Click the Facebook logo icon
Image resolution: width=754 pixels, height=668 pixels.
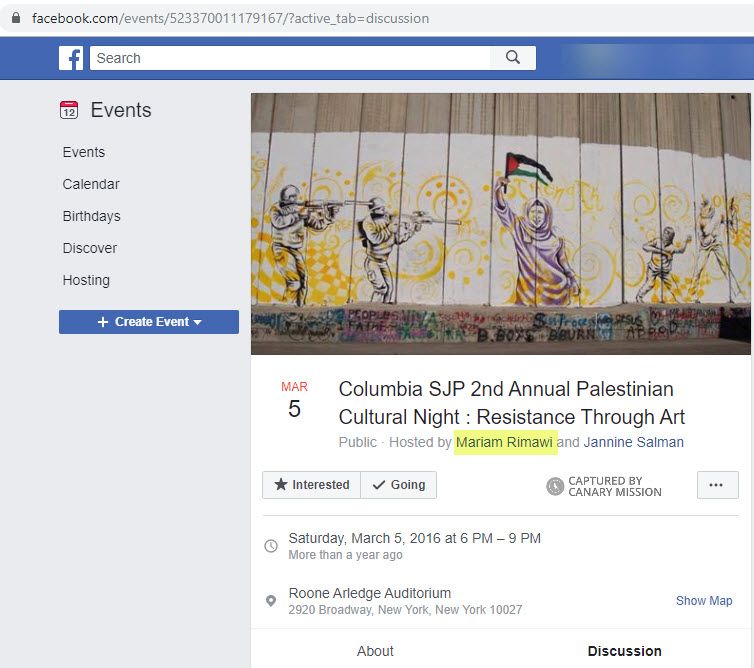[71, 58]
